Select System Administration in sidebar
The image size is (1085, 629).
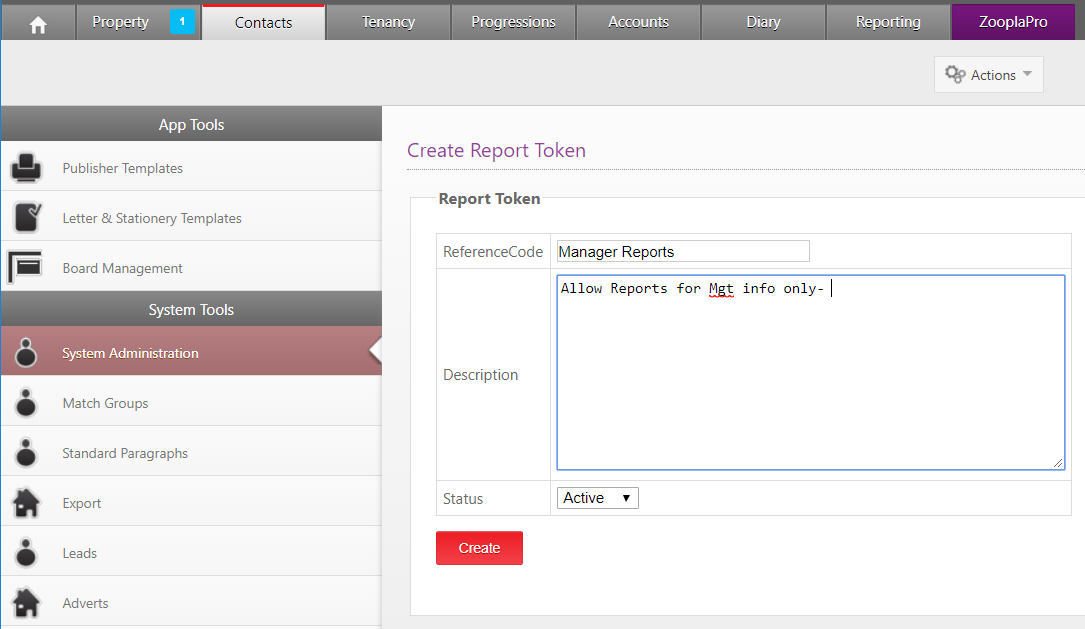(191, 352)
